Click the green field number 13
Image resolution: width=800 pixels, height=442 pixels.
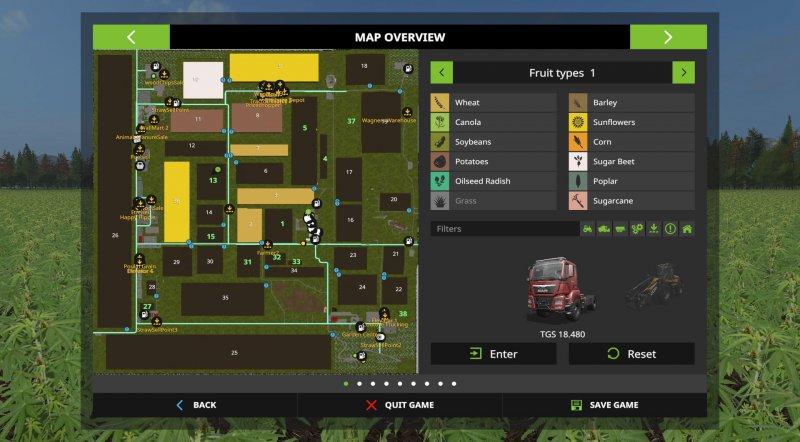coord(213,180)
